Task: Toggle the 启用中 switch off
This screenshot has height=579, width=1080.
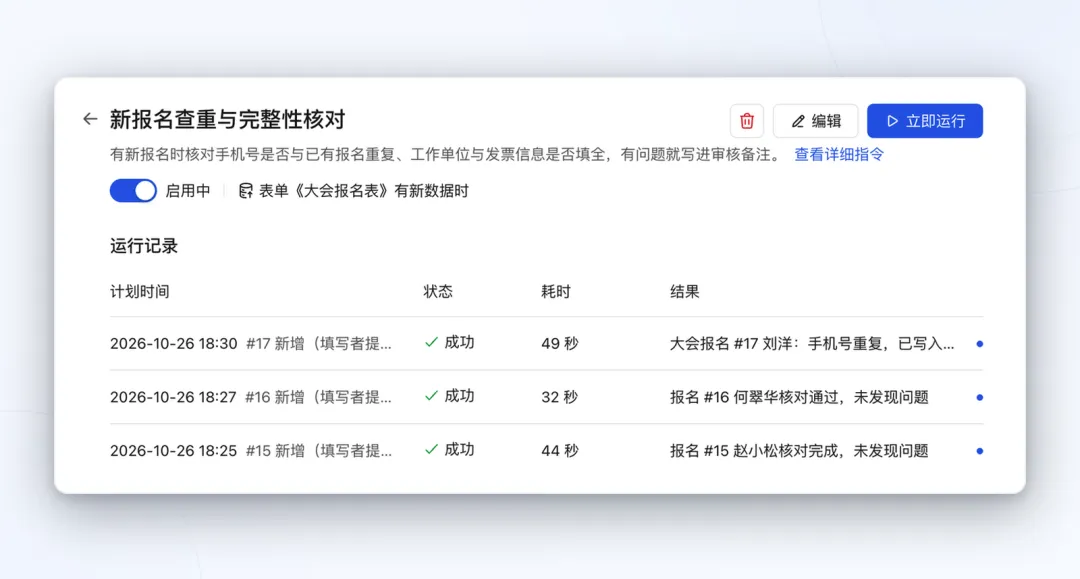Action: coord(133,191)
